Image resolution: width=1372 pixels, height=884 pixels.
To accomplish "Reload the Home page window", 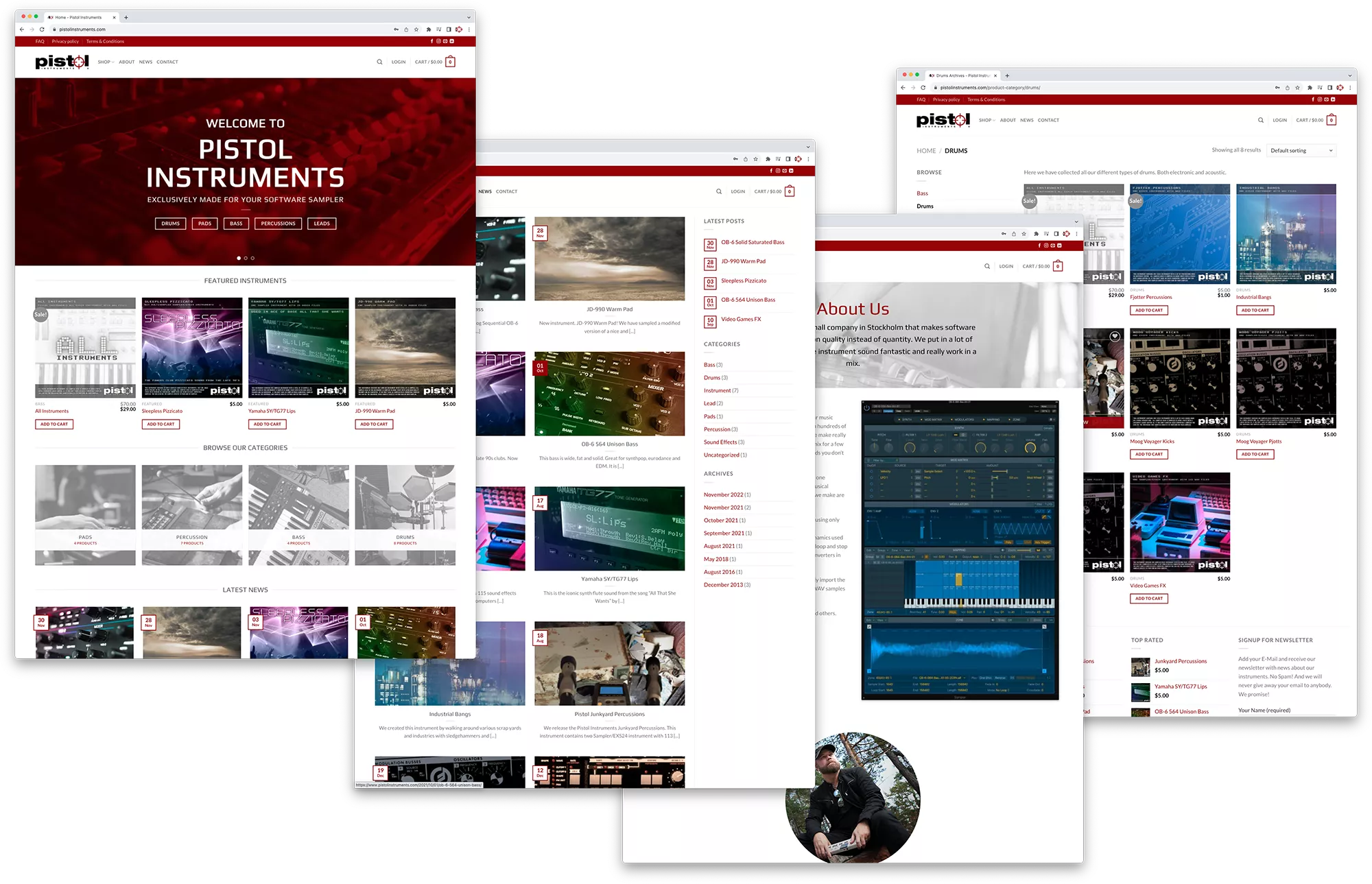I will click(x=42, y=29).
